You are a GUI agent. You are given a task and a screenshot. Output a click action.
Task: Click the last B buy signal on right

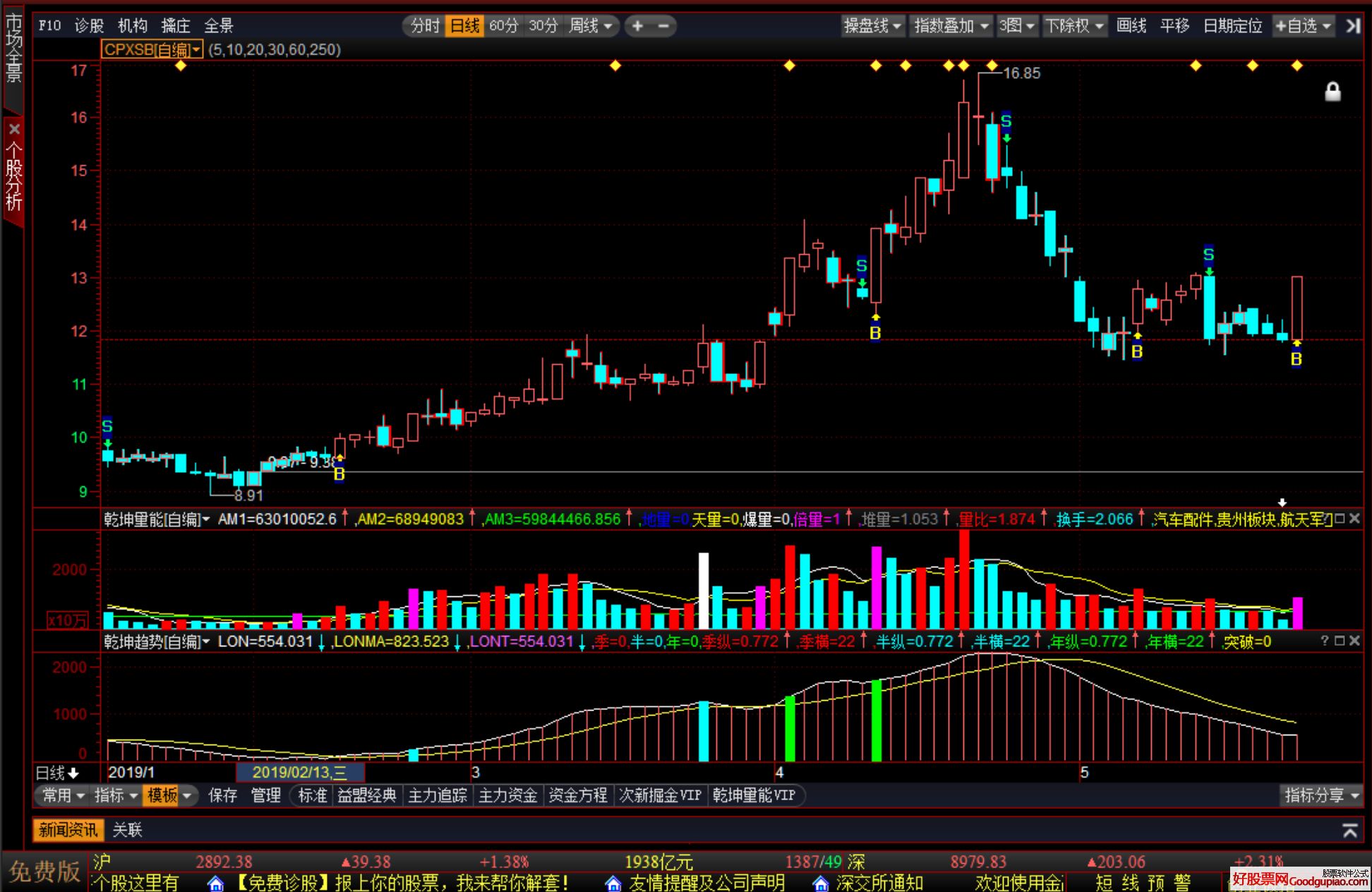(1296, 359)
